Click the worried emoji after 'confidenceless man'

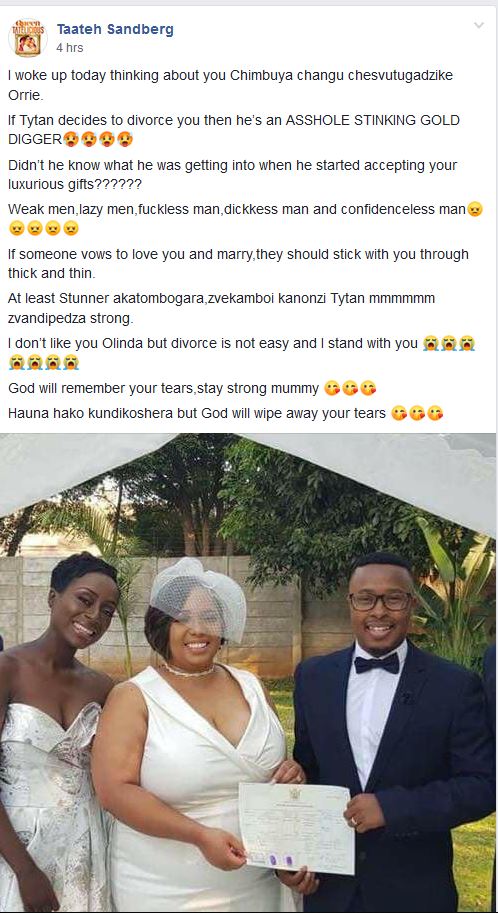tap(475, 210)
